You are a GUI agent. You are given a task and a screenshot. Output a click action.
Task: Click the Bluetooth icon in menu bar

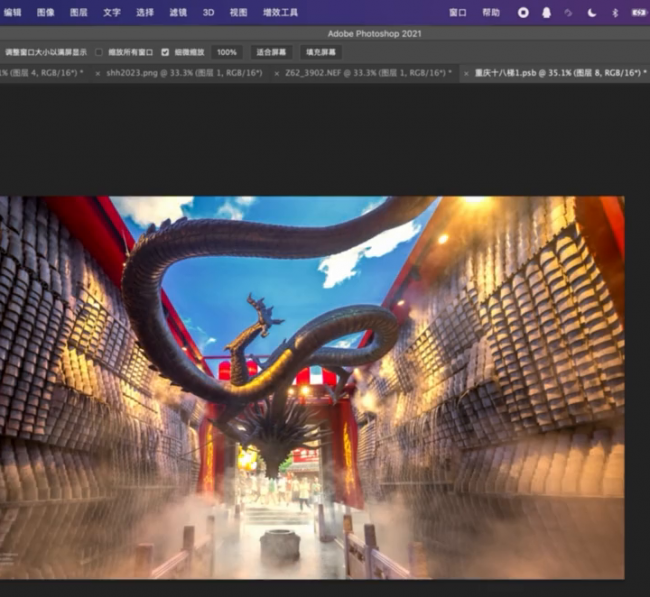[x=615, y=13]
